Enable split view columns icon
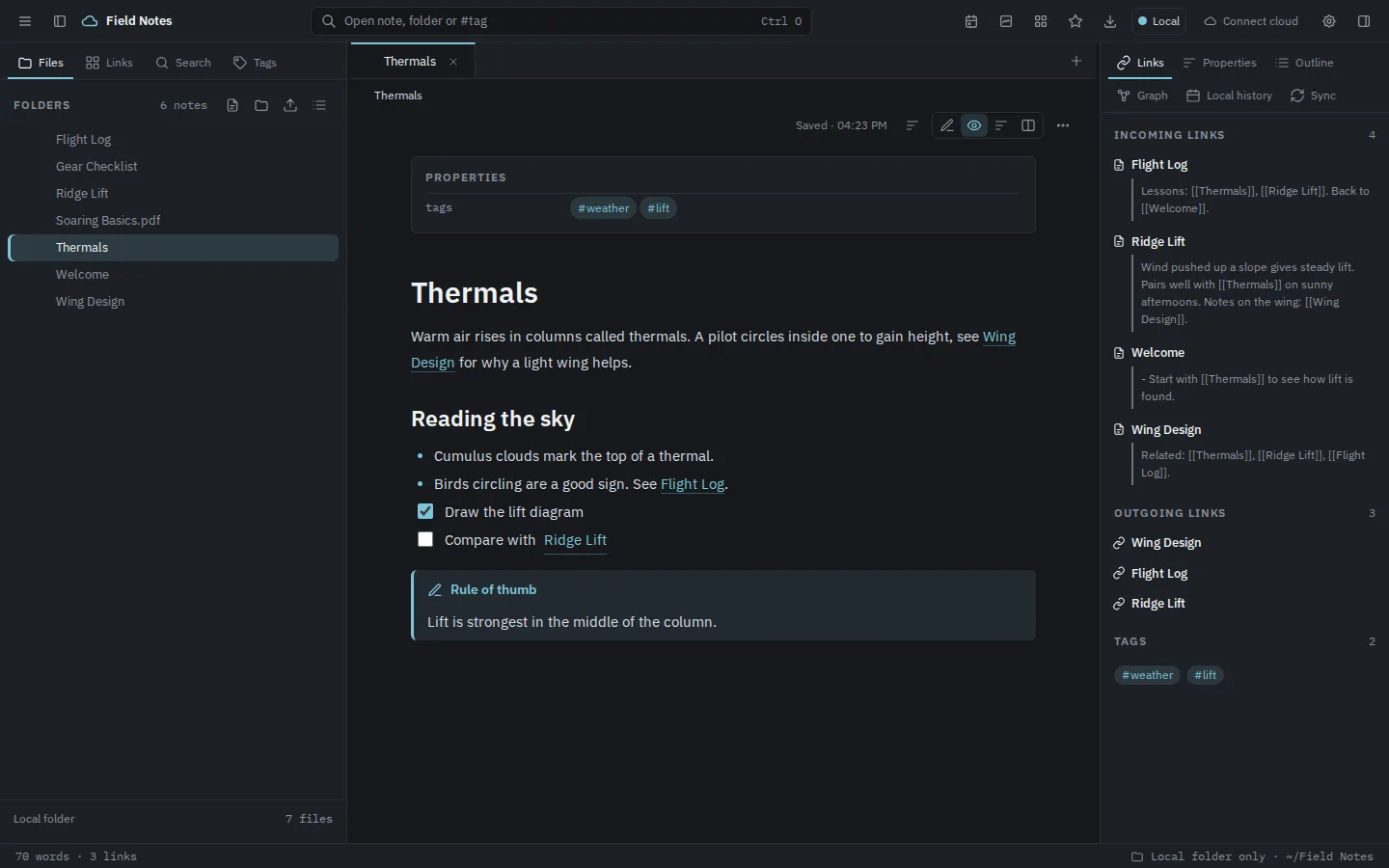The image size is (1389, 868). point(1028,125)
